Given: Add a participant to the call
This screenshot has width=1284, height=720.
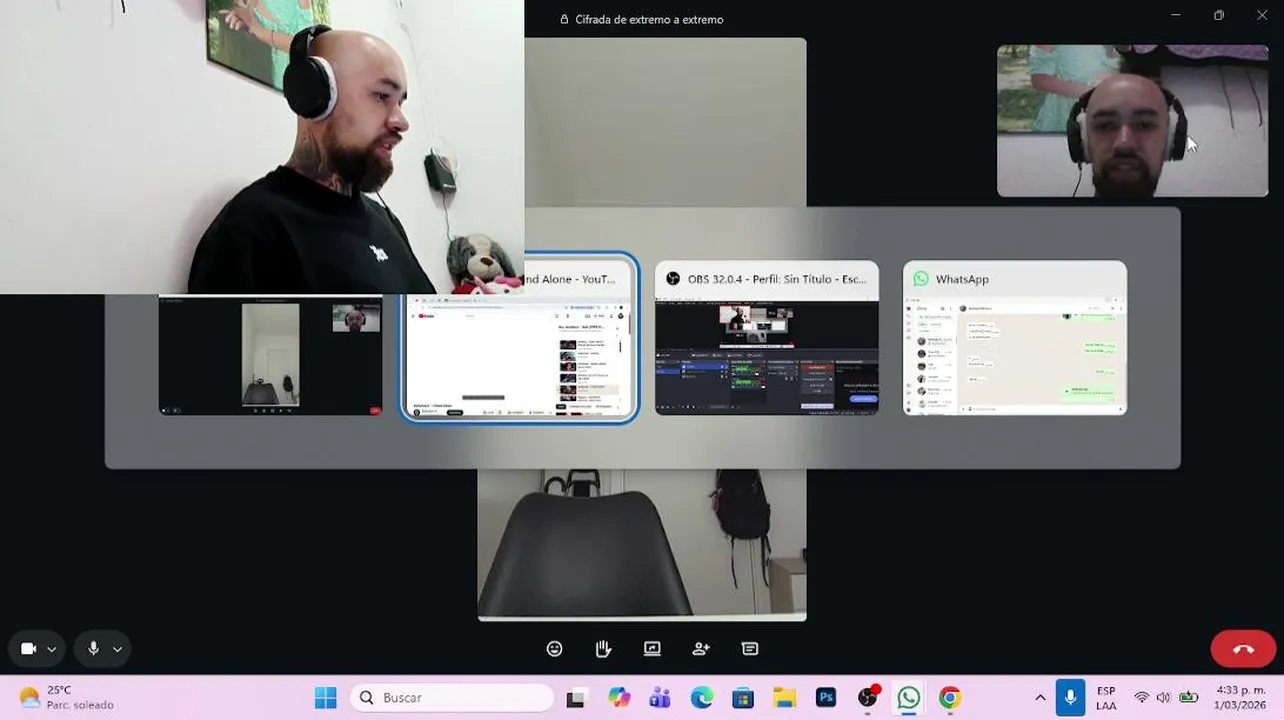Looking at the screenshot, I should 701,649.
